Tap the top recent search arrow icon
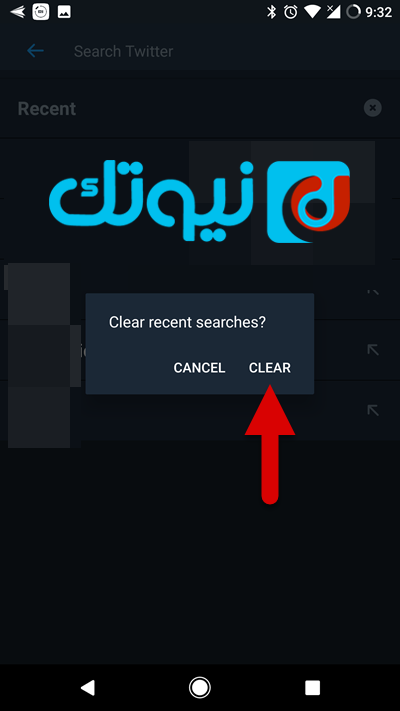This screenshot has height=711, width=400. tap(373, 290)
